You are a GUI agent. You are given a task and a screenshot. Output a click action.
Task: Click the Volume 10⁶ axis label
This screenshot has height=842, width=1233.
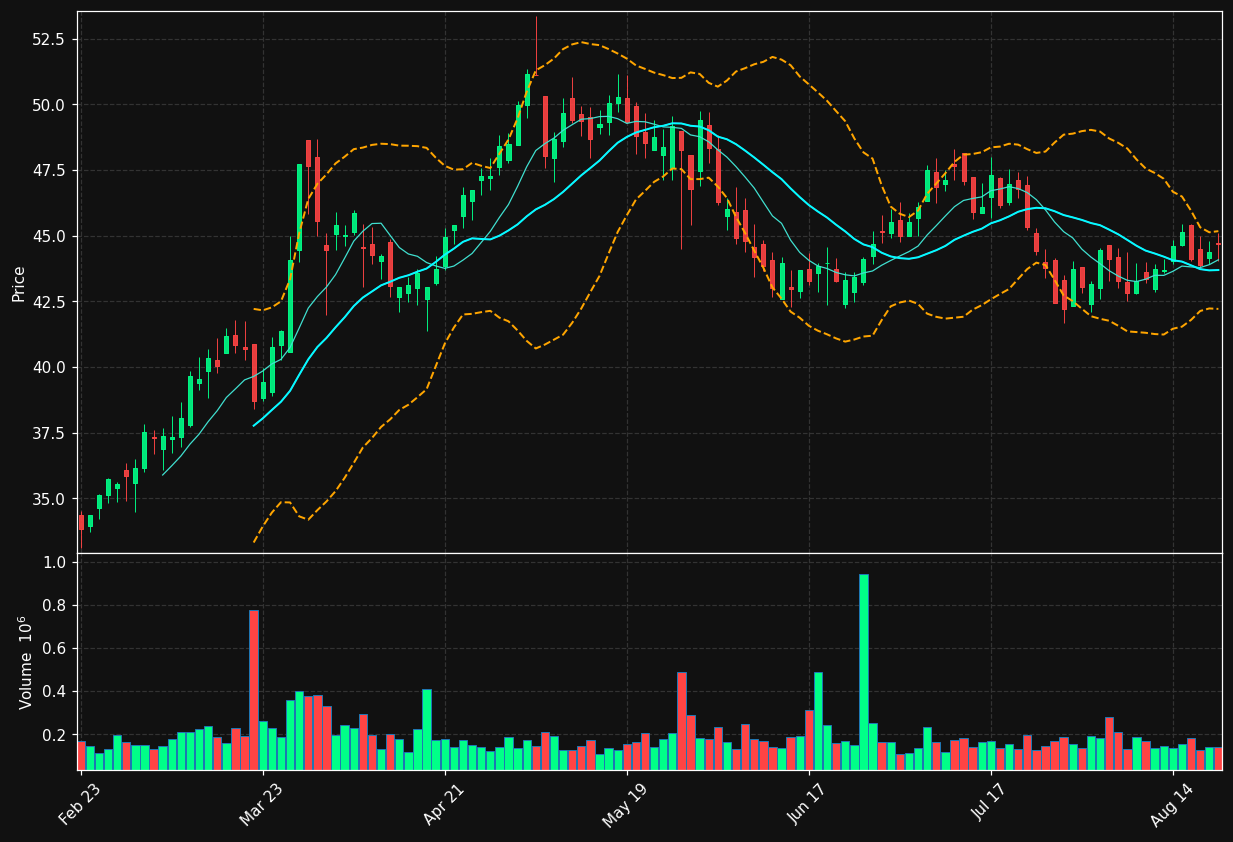(x=25, y=662)
